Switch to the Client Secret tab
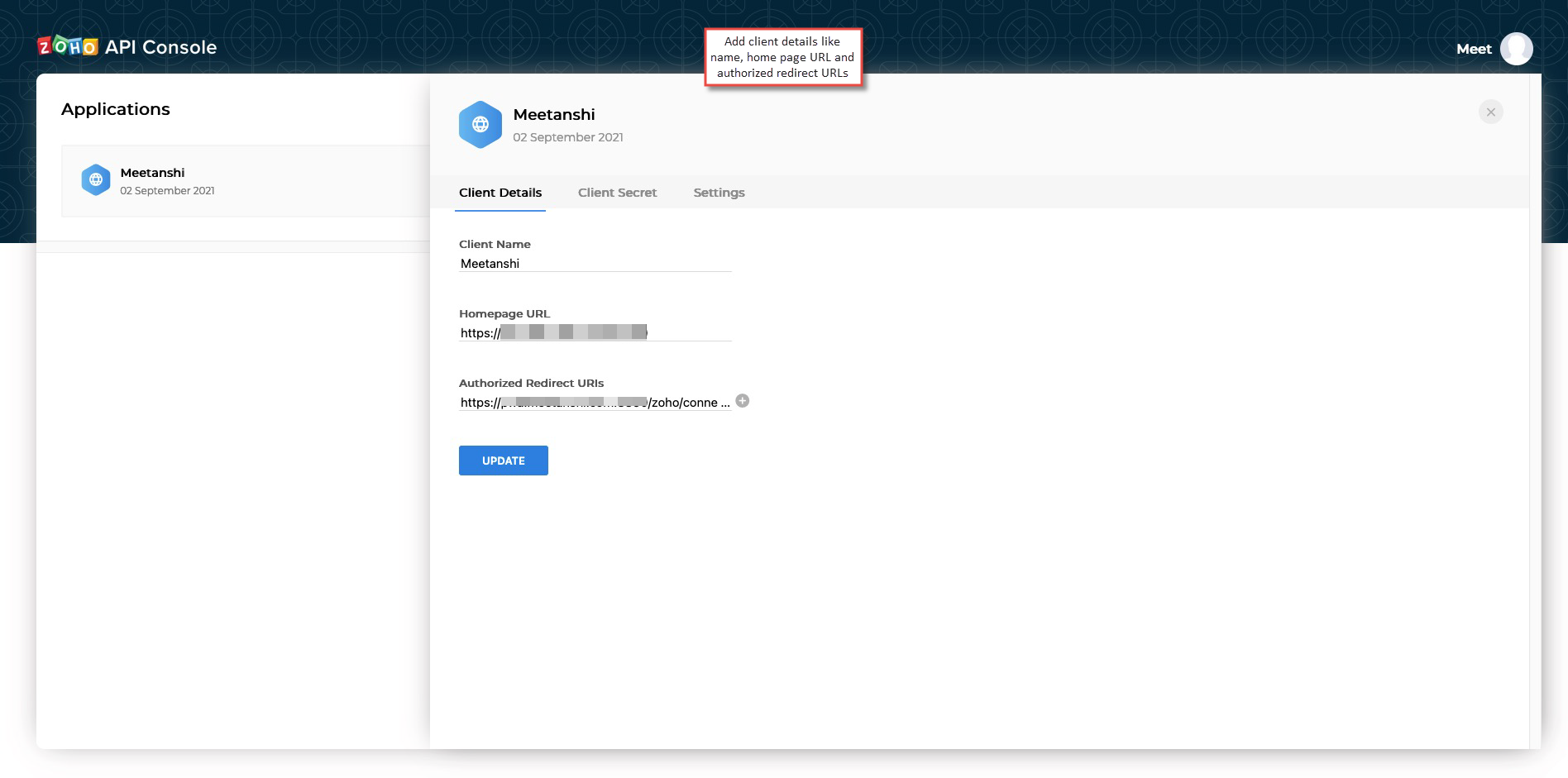Image resolution: width=1568 pixels, height=778 pixels. coord(617,193)
